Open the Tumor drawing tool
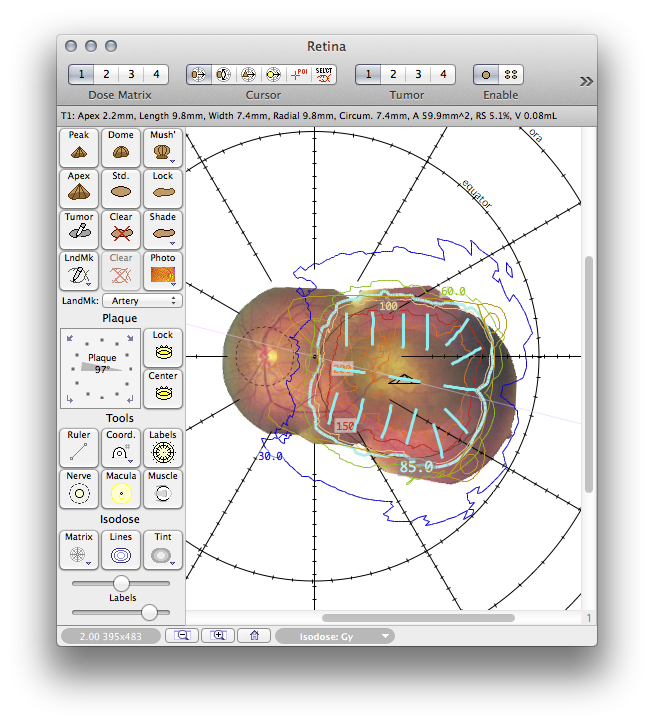The height and width of the screenshot is (725, 654). click(x=79, y=229)
